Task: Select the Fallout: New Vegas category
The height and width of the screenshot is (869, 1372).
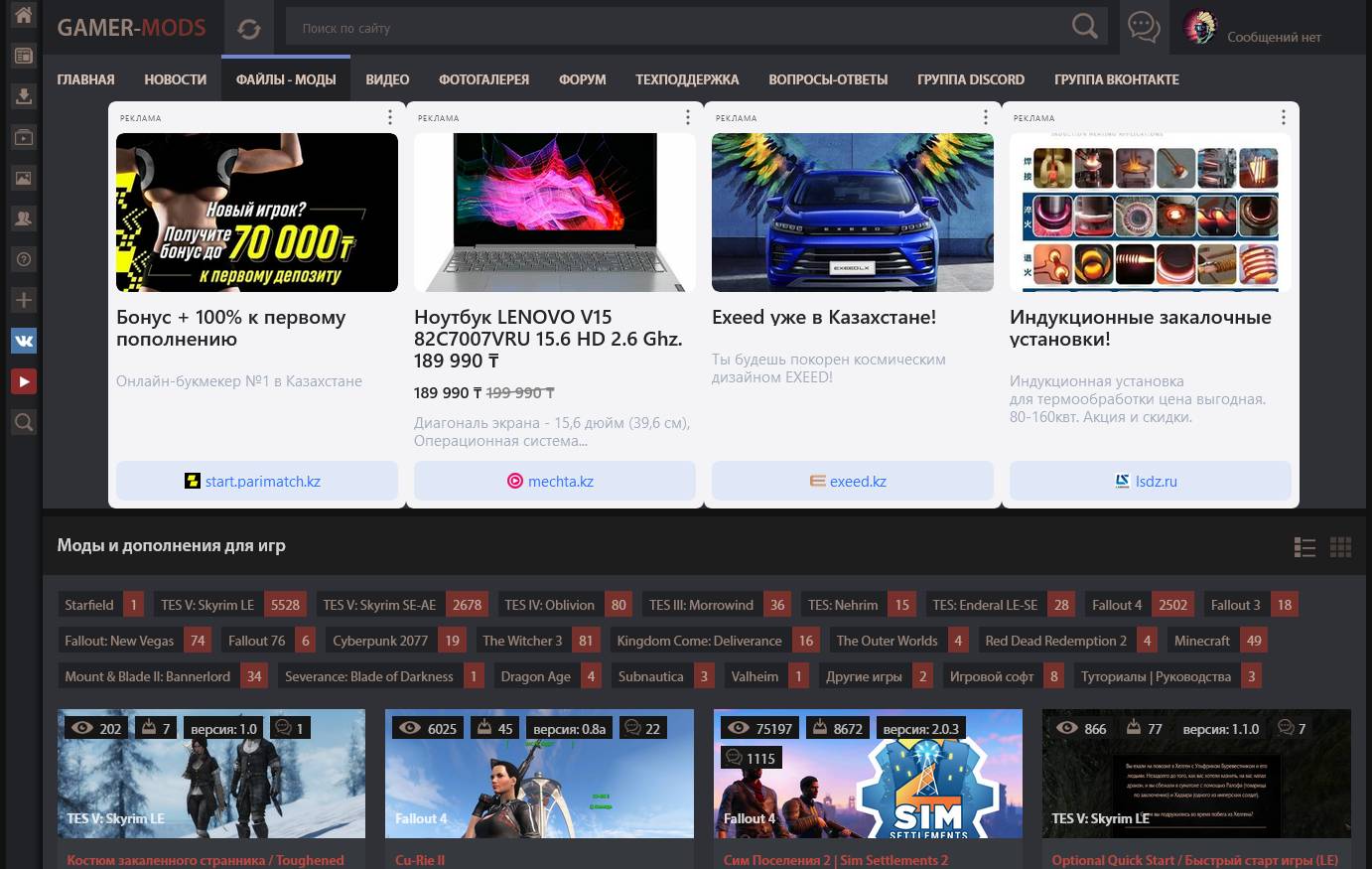Action: [134, 641]
